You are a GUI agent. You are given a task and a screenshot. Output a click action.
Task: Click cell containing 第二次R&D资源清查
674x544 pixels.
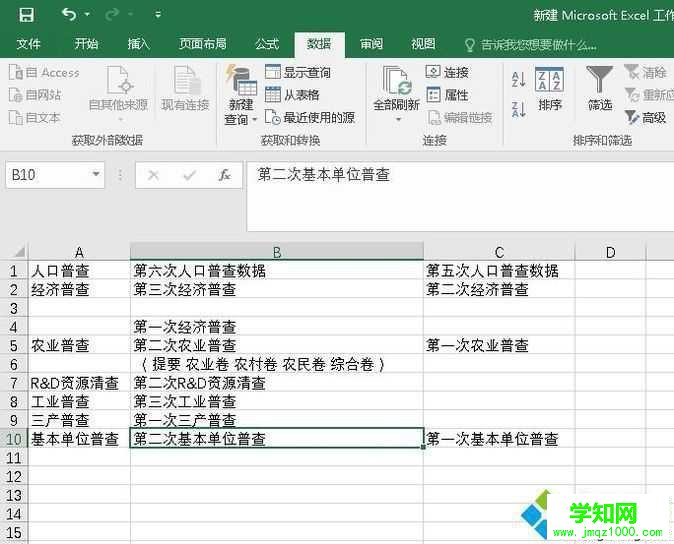[x=277, y=382]
